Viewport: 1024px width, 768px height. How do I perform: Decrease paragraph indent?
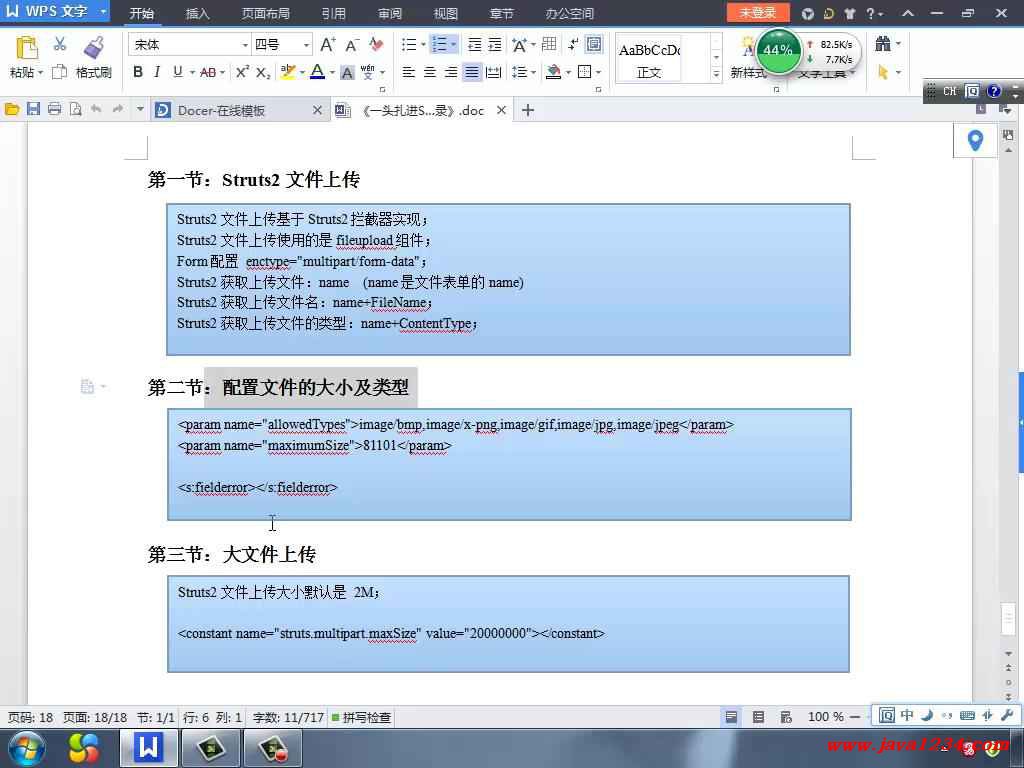[x=475, y=44]
